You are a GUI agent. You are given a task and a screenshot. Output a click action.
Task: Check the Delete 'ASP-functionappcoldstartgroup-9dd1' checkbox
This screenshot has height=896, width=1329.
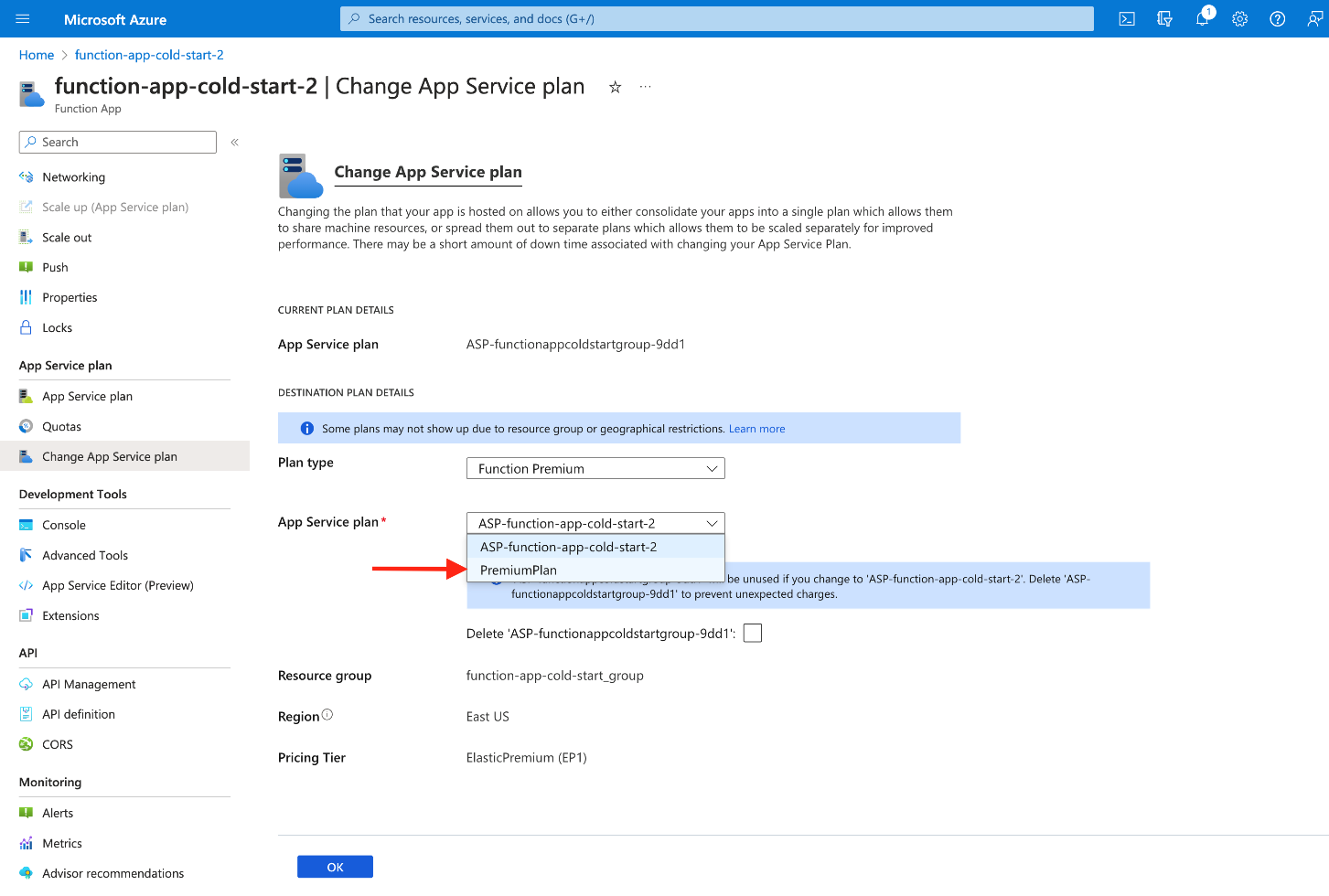752,632
